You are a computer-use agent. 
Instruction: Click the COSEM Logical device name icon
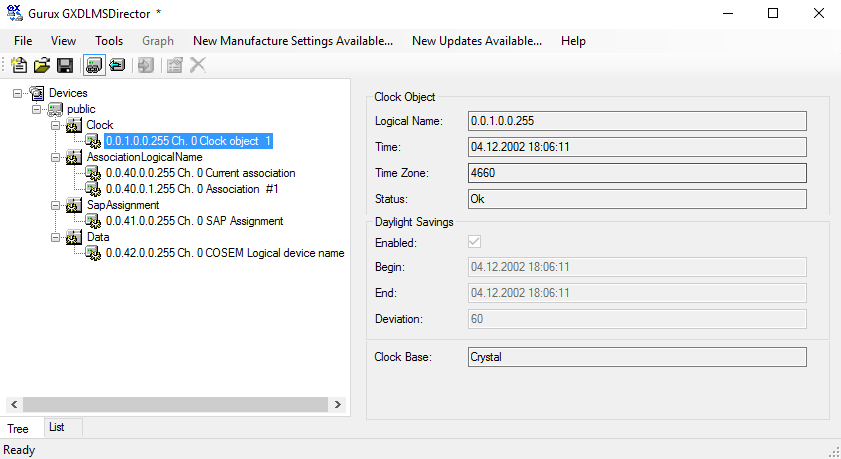pyautogui.click(x=93, y=253)
